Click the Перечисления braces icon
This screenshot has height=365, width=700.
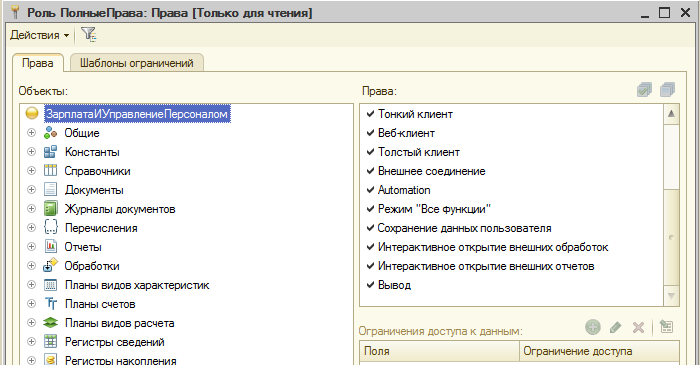(x=50, y=227)
